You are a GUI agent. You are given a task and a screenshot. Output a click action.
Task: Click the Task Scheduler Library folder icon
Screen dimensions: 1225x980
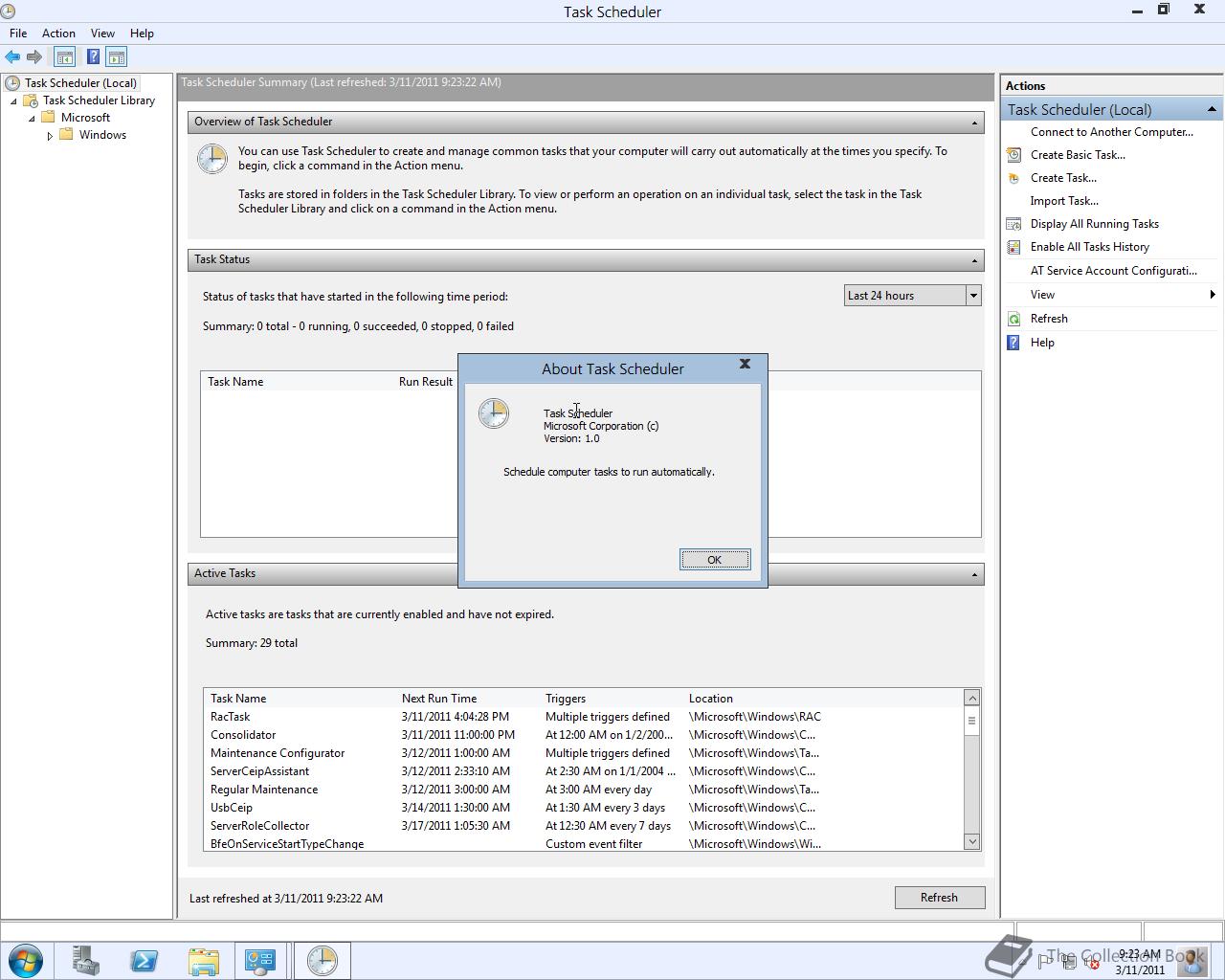coord(30,100)
